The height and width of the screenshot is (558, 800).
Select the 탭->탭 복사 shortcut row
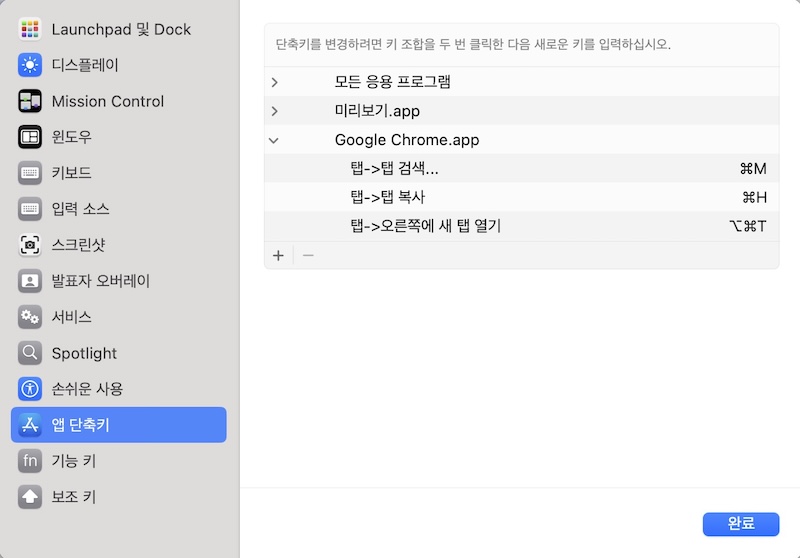point(521,197)
